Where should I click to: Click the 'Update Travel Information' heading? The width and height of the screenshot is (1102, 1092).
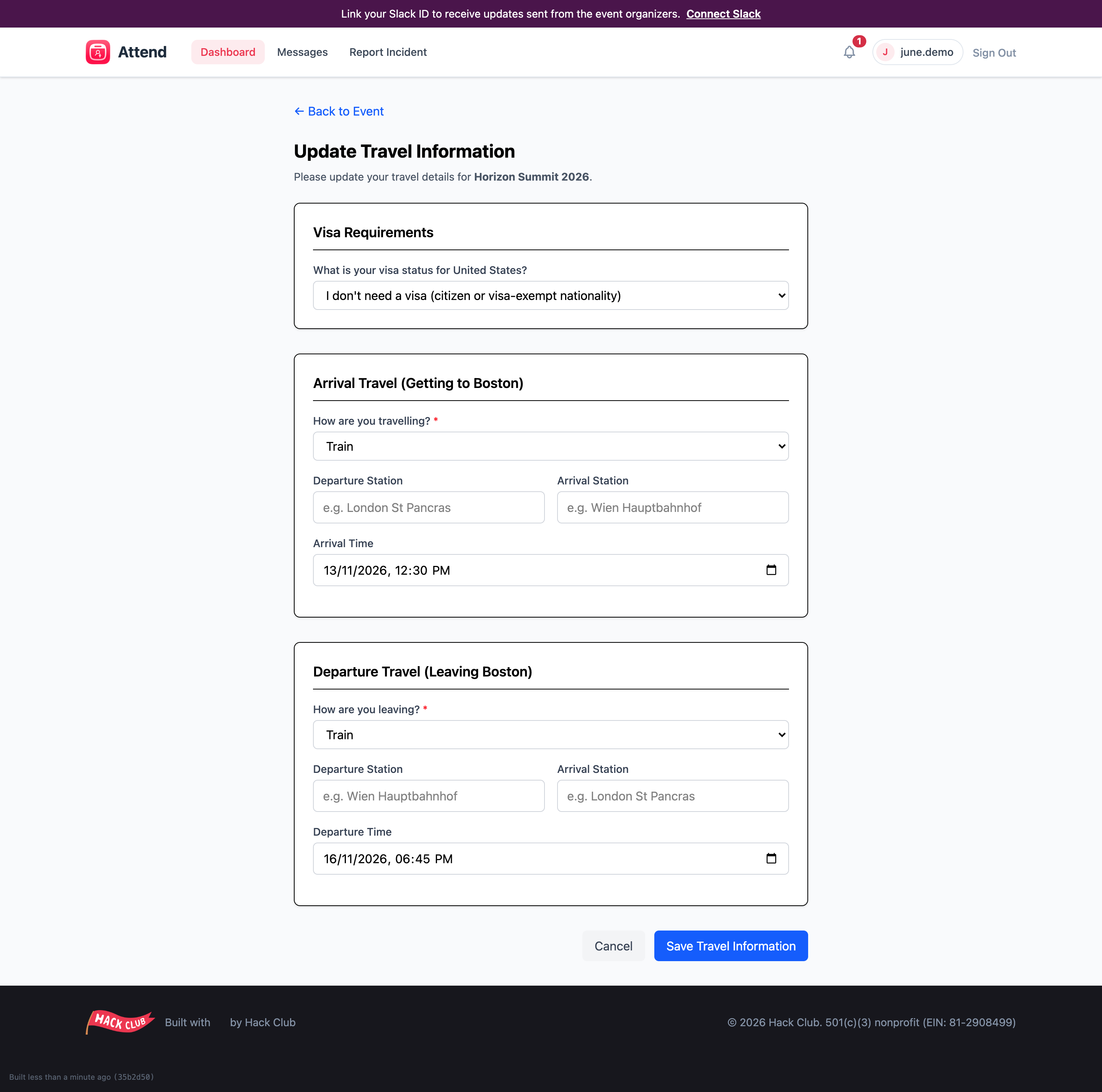404,151
